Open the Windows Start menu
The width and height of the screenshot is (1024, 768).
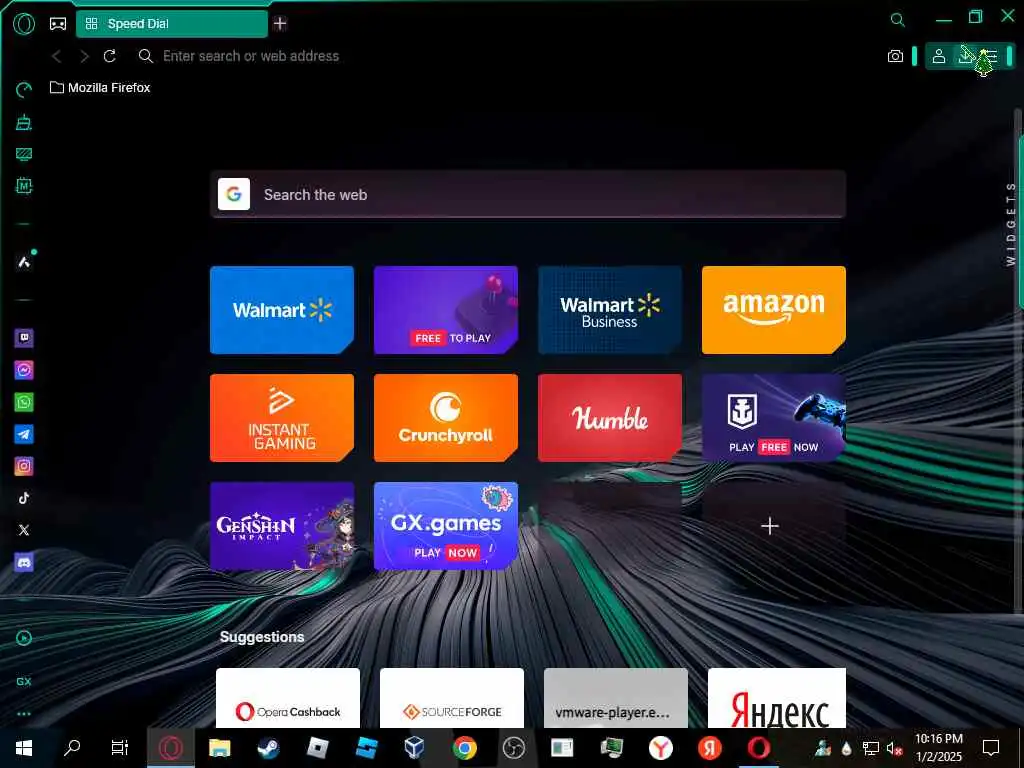click(x=24, y=748)
